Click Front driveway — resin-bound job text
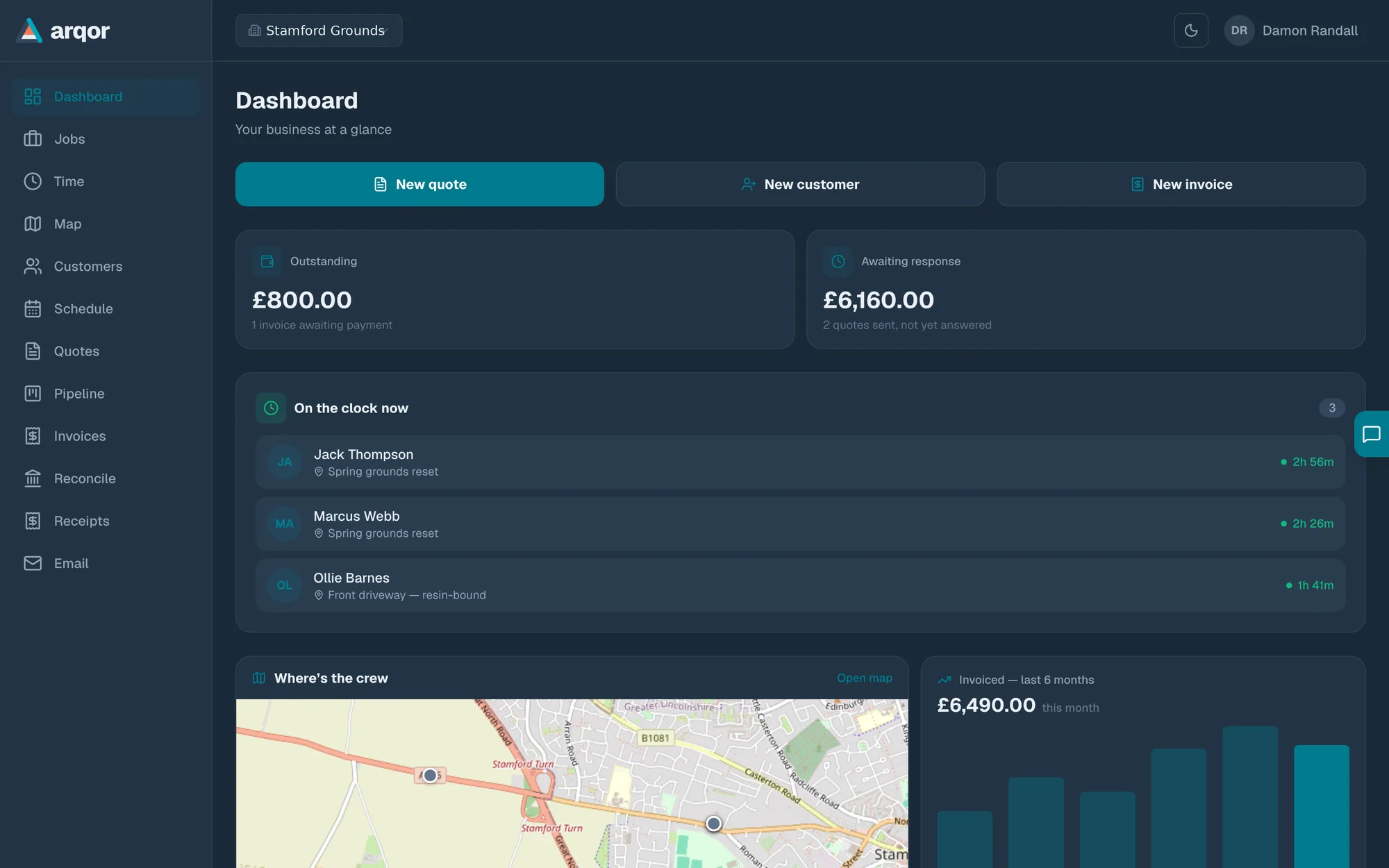Screen dimensions: 1389x868 [x=407, y=595]
